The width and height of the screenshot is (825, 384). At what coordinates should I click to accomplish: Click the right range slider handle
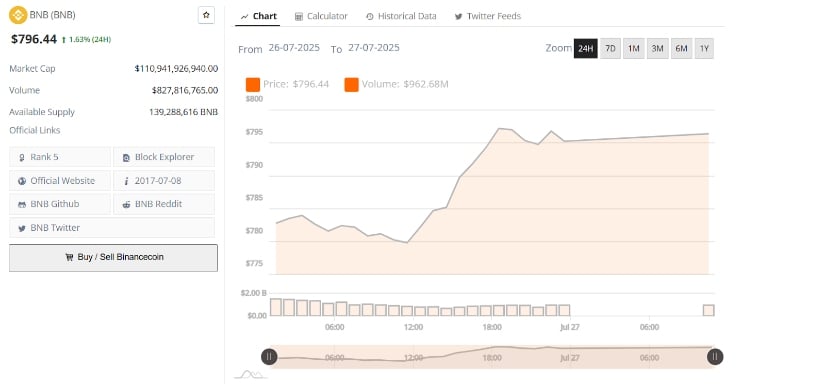point(715,357)
